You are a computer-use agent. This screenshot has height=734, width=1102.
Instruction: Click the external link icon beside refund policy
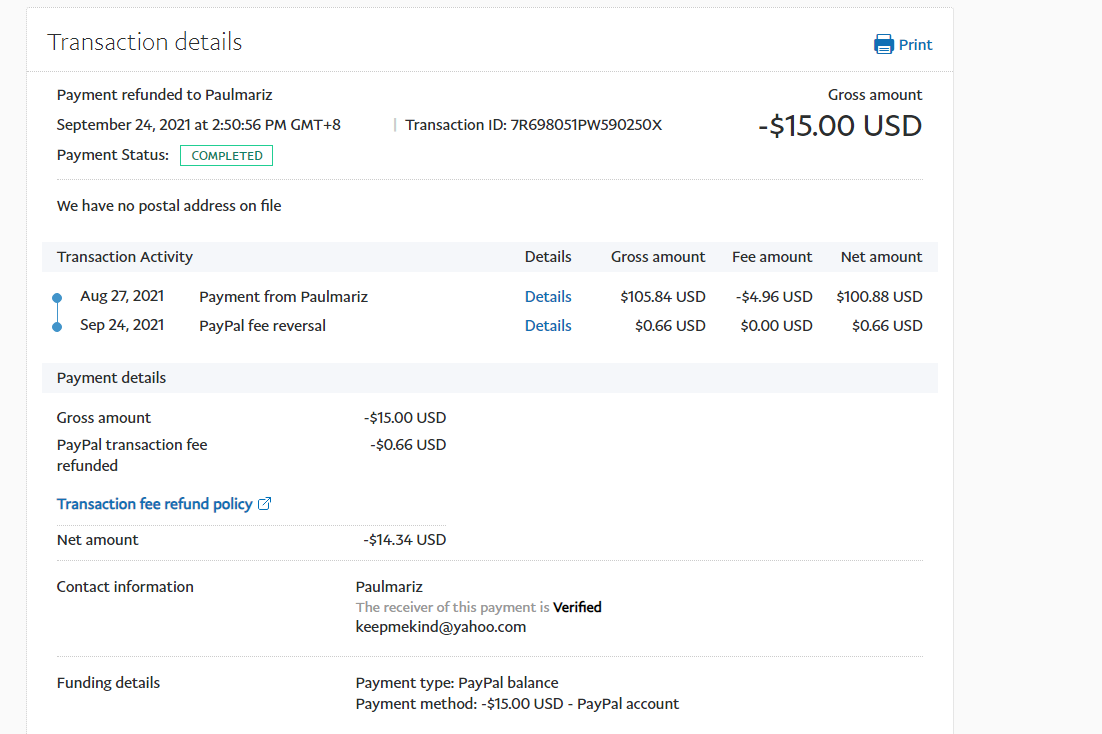(265, 504)
